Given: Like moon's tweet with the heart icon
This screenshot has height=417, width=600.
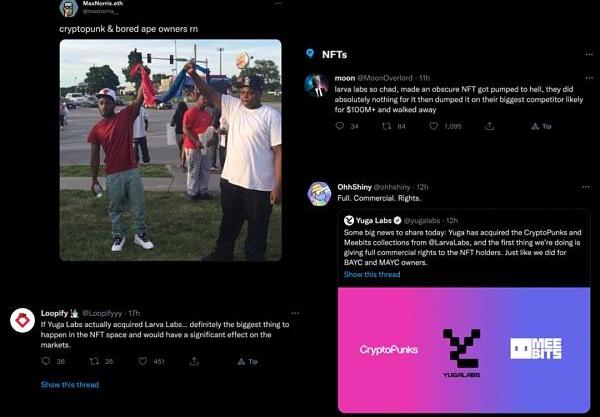Looking at the screenshot, I should (x=433, y=126).
